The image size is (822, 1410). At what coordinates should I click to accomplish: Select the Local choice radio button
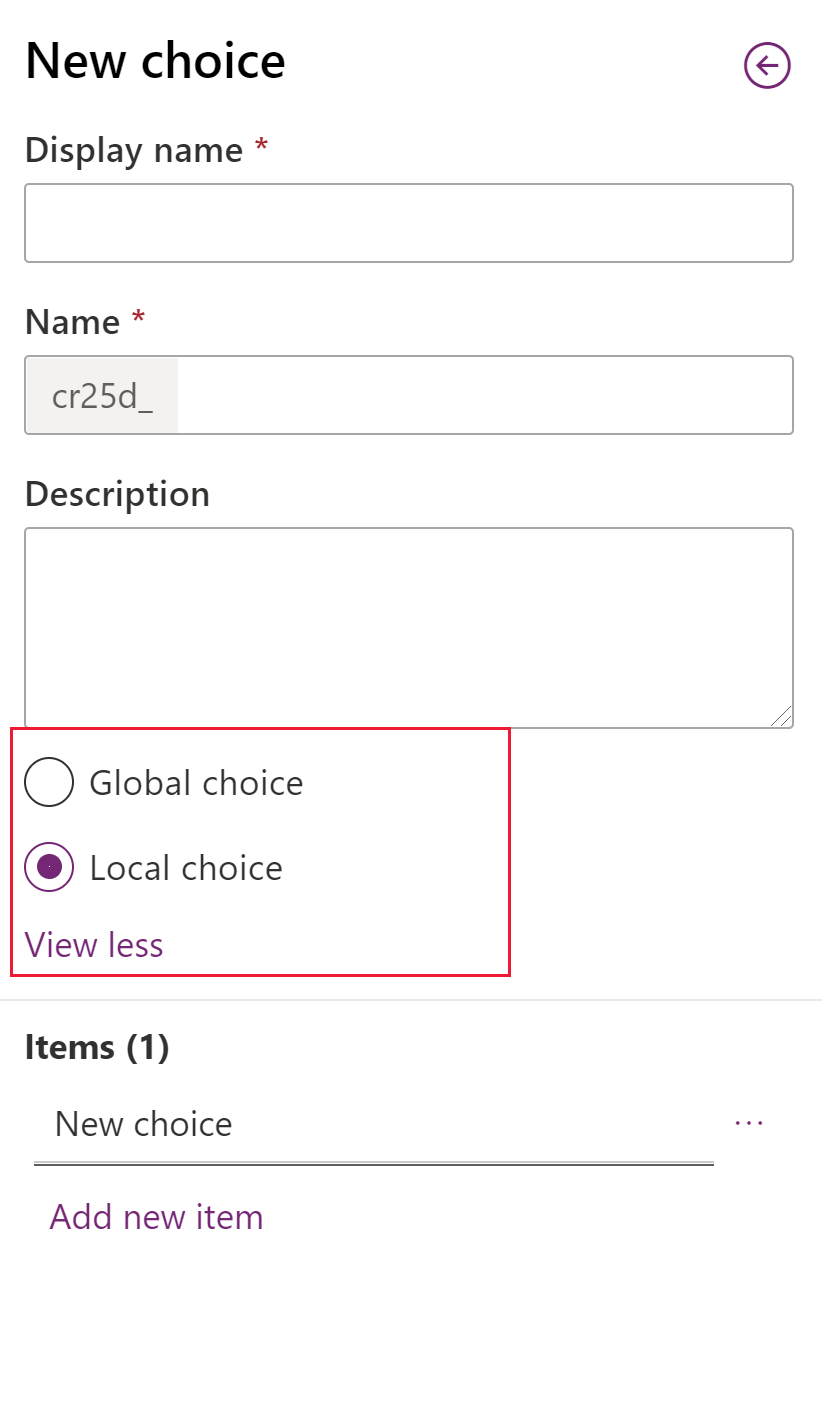coord(49,867)
